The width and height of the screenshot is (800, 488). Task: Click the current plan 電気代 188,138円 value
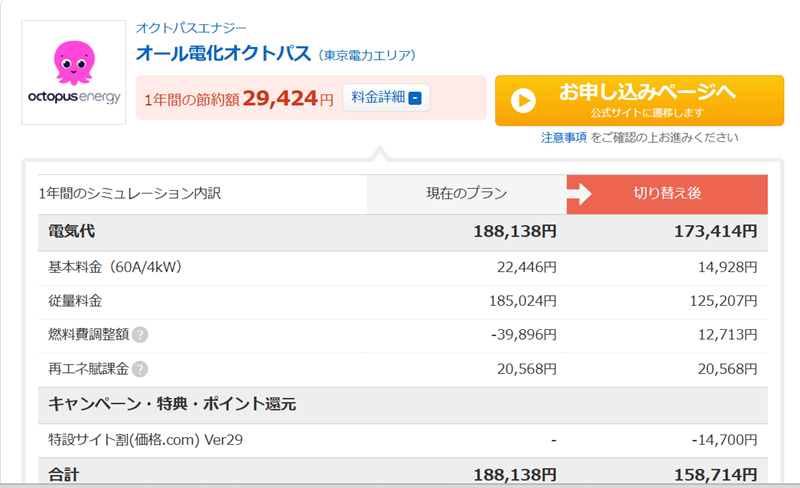pyautogui.click(x=515, y=231)
